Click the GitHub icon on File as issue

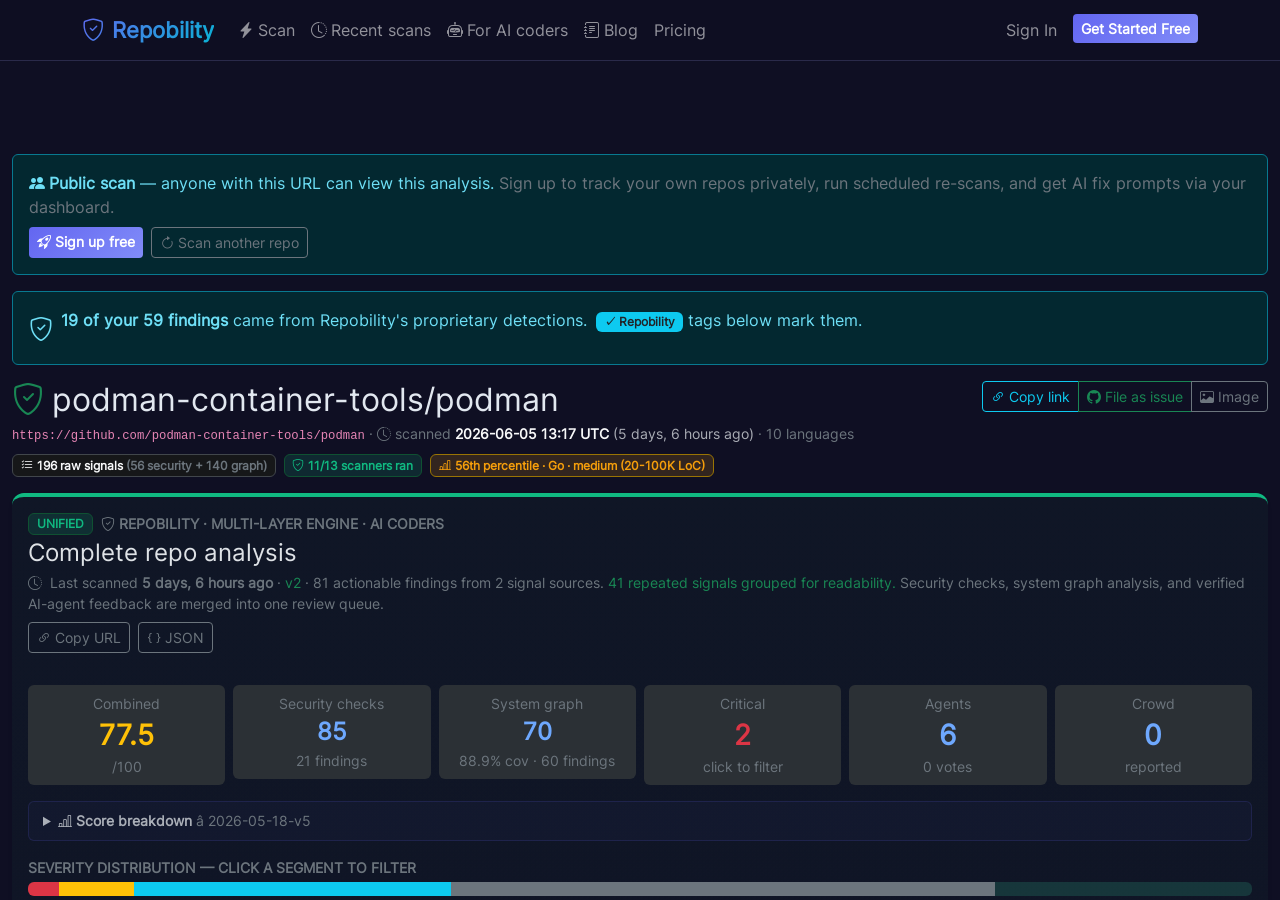pyautogui.click(x=1094, y=397)
